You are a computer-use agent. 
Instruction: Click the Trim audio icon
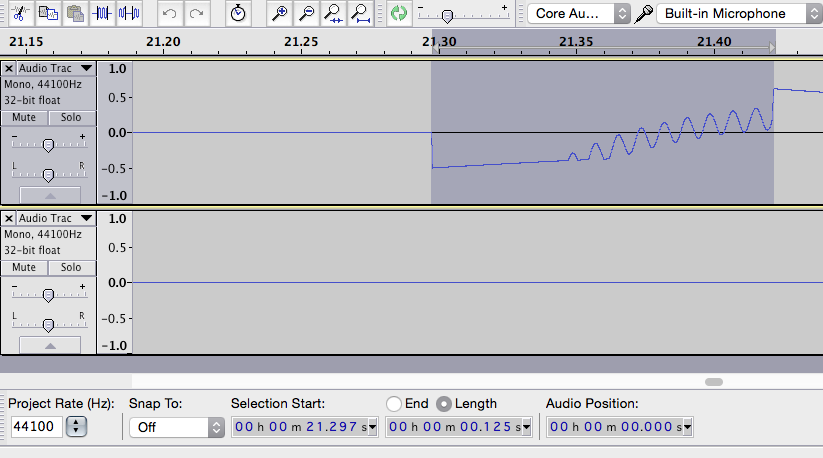102,13
